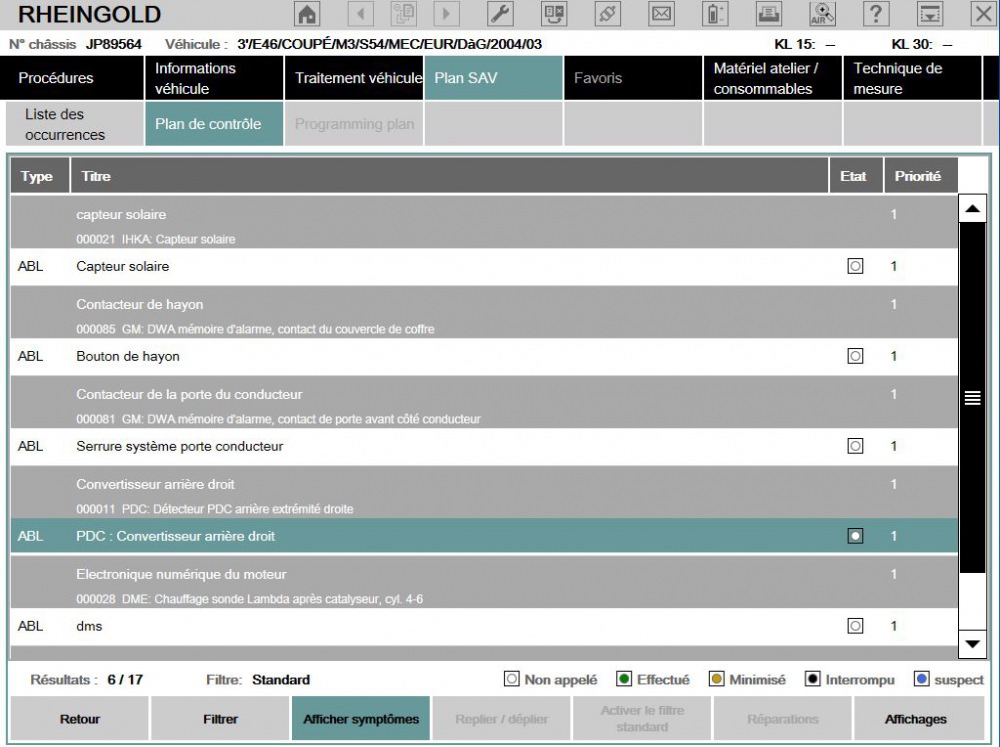Sort by the Etat column header

click(x=856, y=175)
